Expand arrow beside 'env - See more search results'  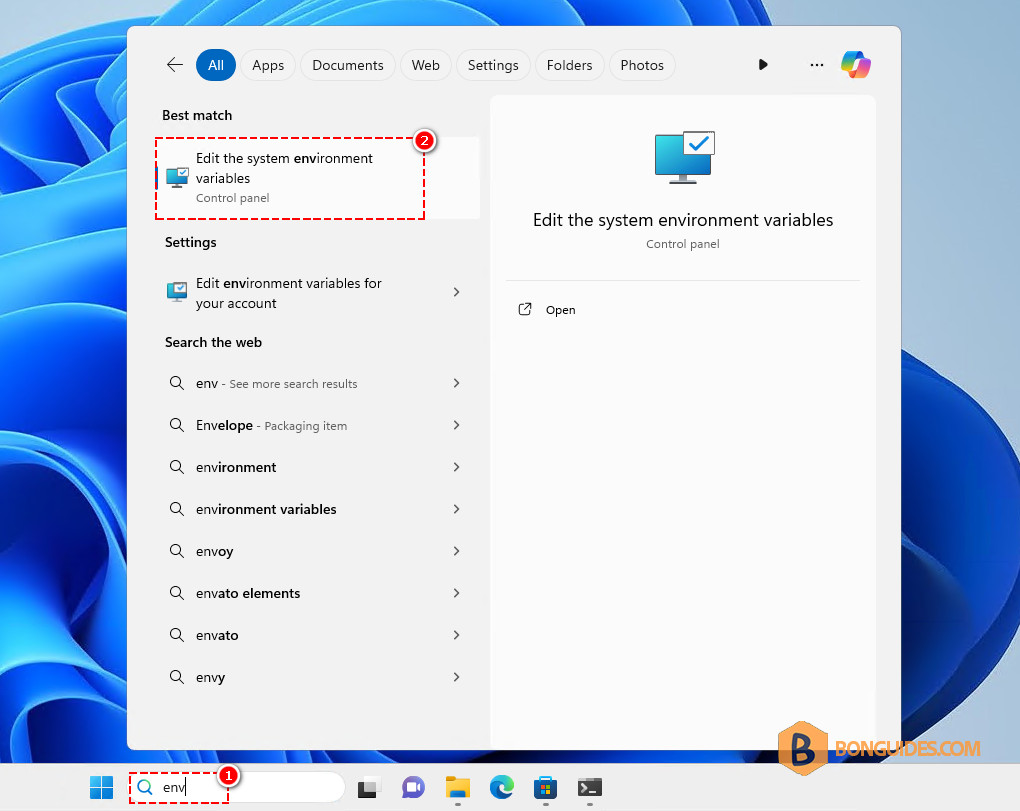tap(457, 383)
